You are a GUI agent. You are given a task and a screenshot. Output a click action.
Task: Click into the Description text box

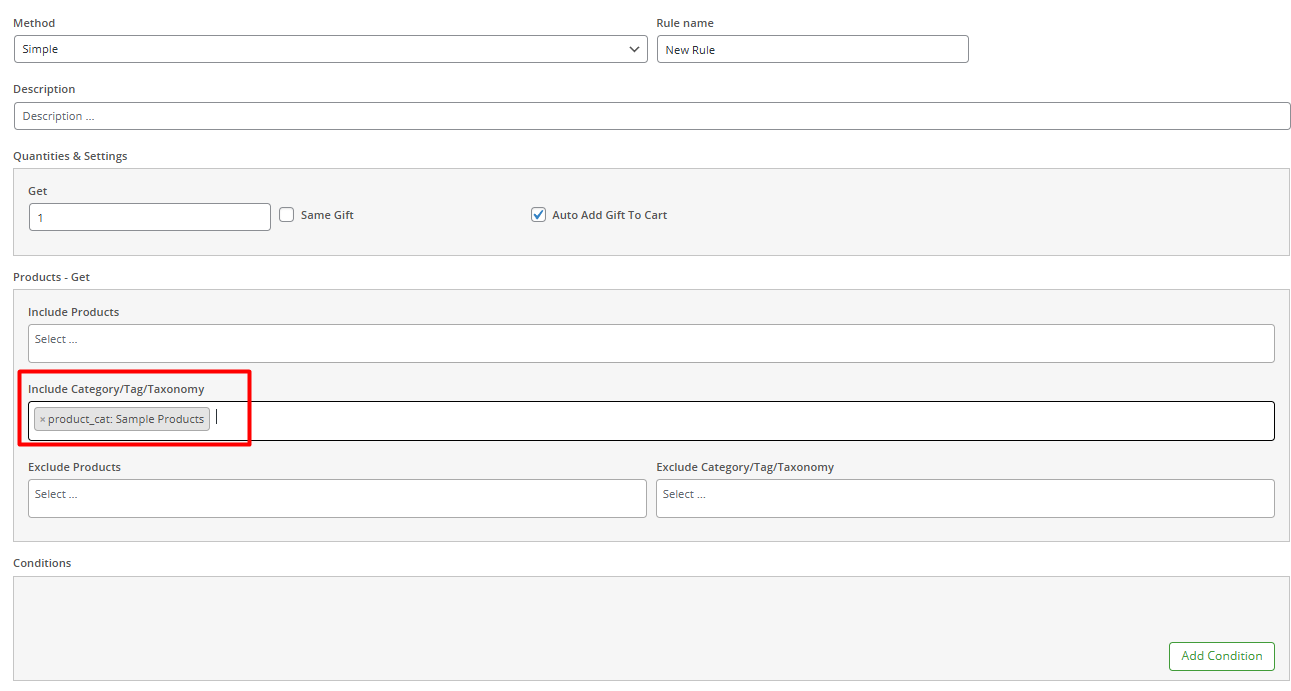652,116
